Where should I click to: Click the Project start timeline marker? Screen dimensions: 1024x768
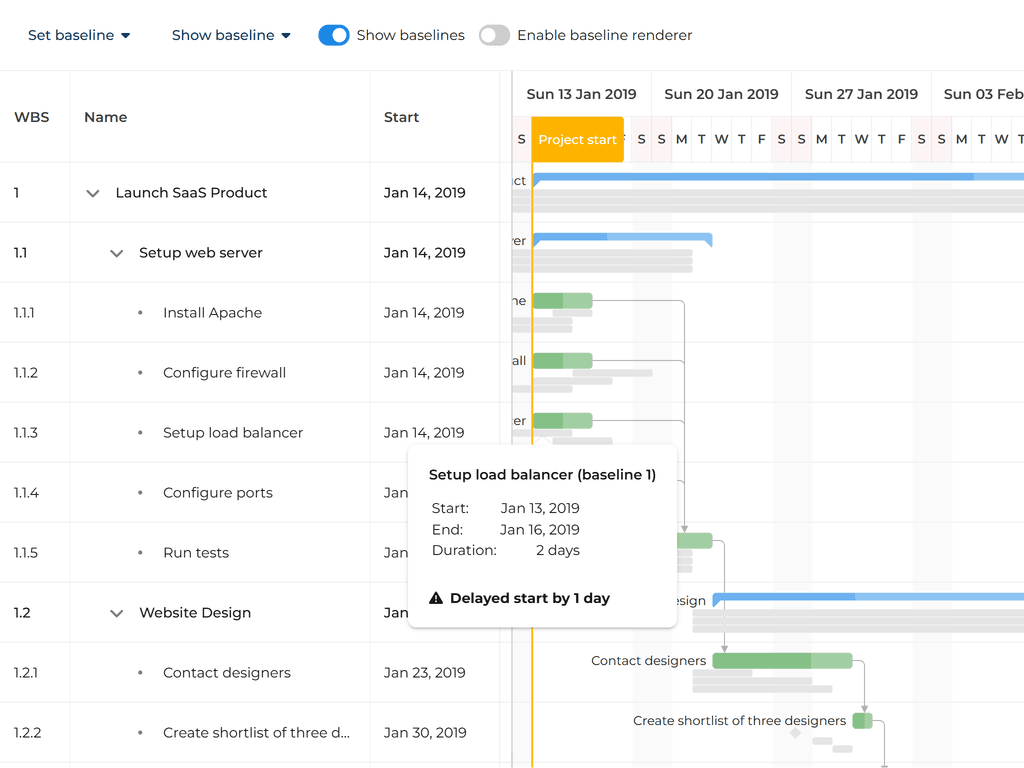(x=577, y=139)
